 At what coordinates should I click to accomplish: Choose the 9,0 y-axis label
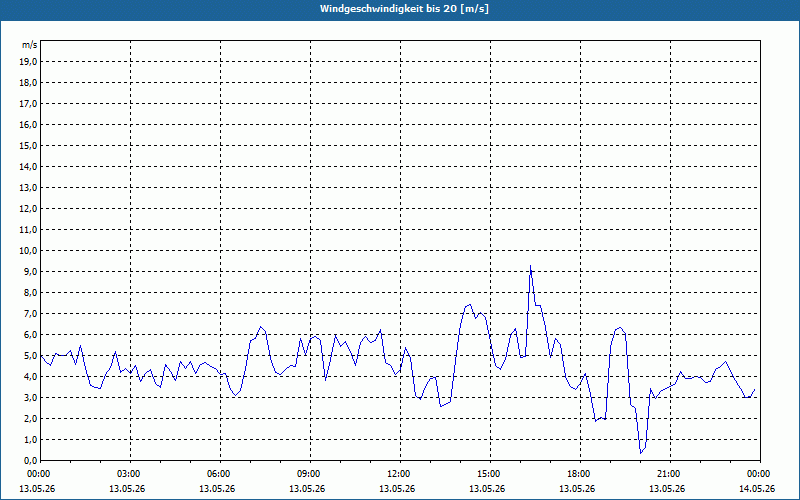30,271
